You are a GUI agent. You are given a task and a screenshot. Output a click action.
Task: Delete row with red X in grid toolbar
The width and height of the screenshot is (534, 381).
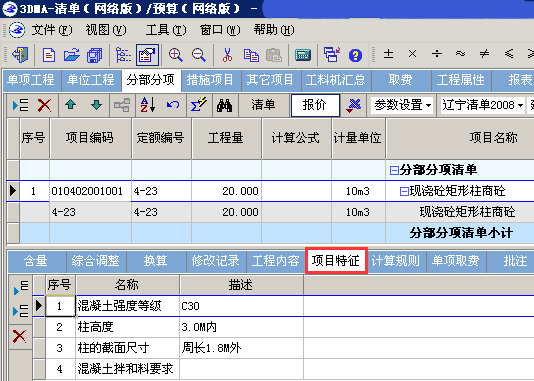pos(44,105)
